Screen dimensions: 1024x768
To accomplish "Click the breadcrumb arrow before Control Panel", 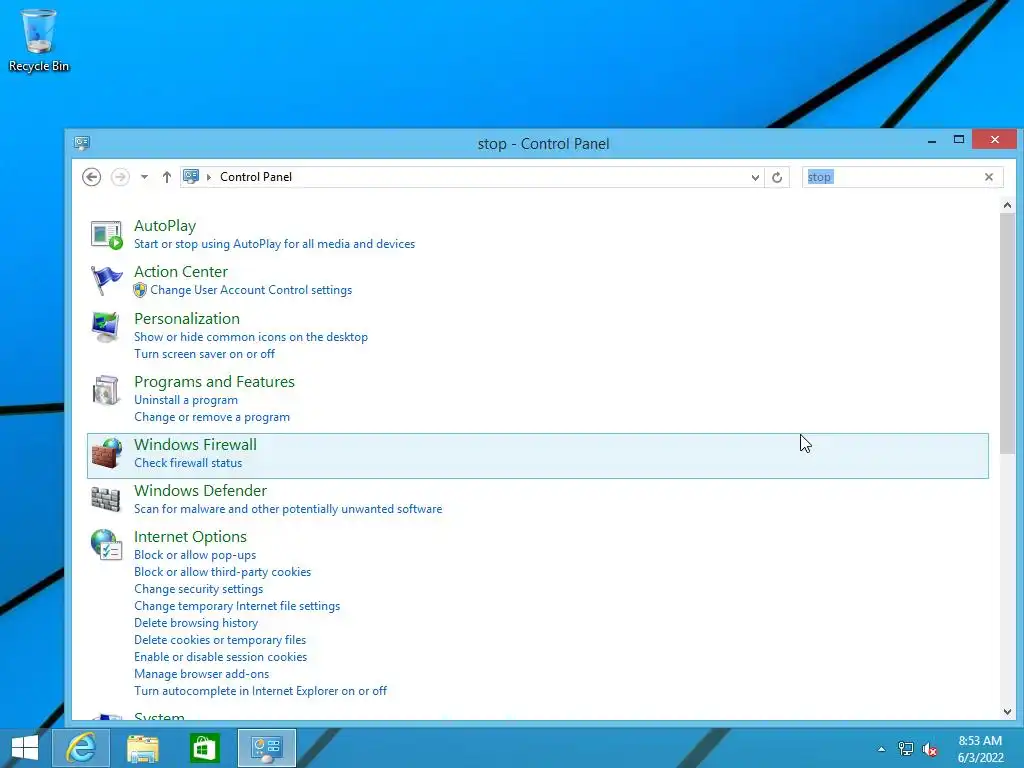I will [209, 177].
